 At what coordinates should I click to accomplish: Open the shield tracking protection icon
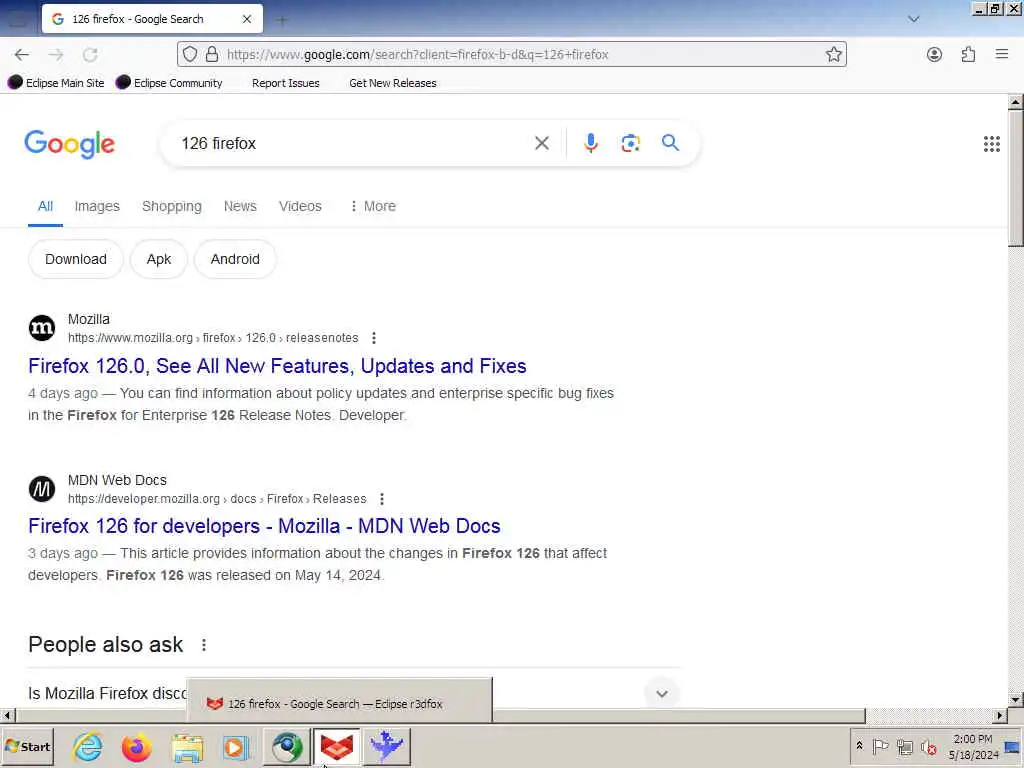coord(189,54)
